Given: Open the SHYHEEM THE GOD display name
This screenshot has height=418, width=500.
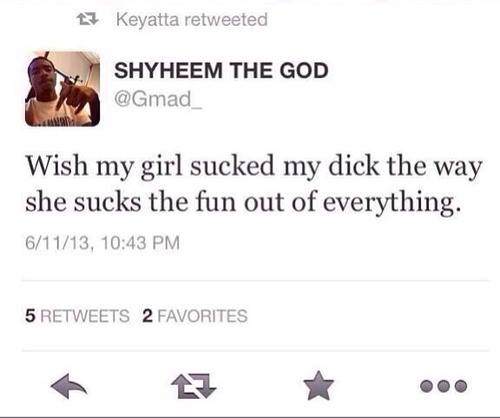Looking at the screenshot, I should [x=221, y=70].
